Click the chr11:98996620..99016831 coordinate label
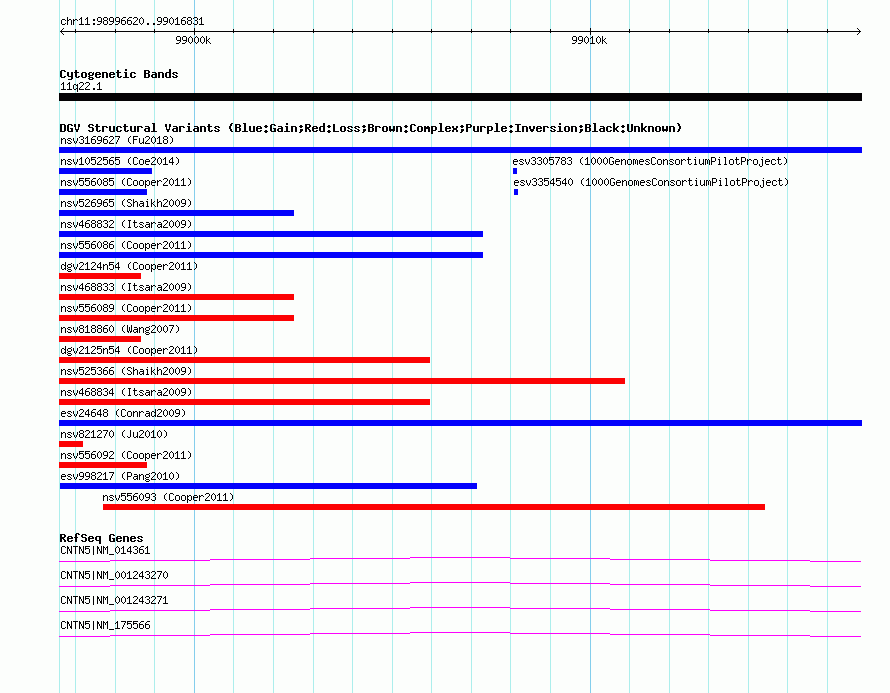The image size is (890, 693). [x=132, y=21]
